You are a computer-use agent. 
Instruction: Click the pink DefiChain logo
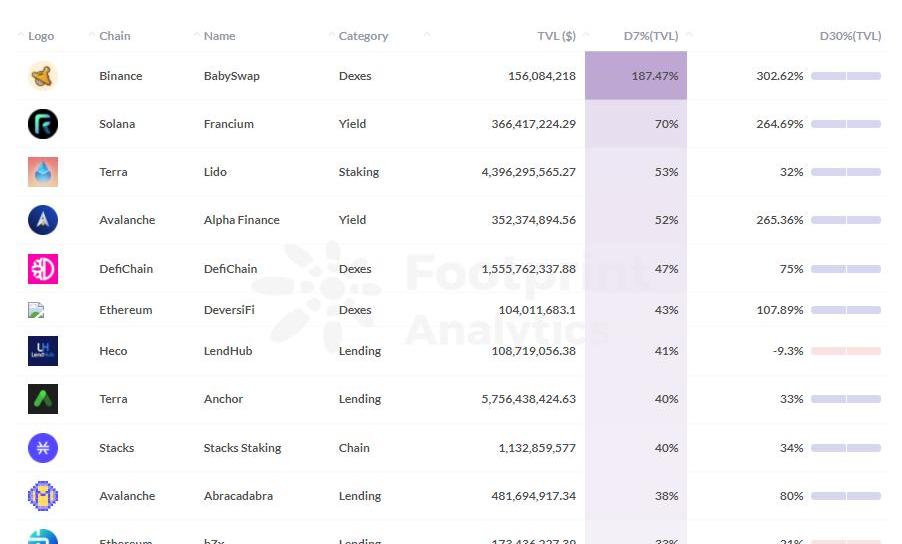pos(42,269)
